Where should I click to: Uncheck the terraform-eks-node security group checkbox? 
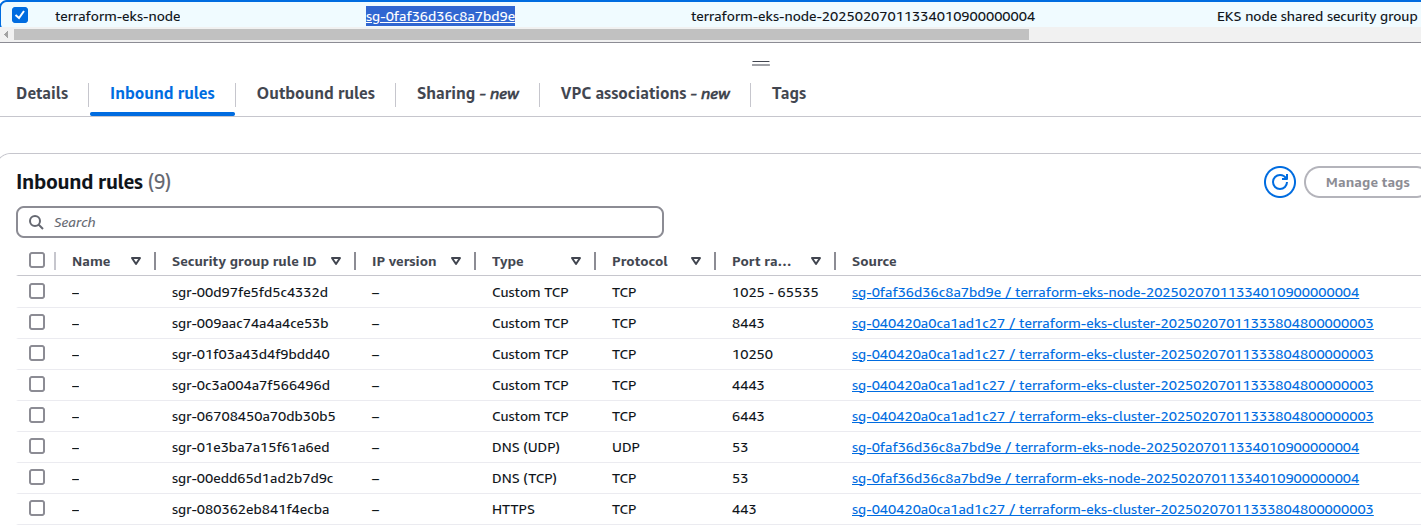[20, 16]
